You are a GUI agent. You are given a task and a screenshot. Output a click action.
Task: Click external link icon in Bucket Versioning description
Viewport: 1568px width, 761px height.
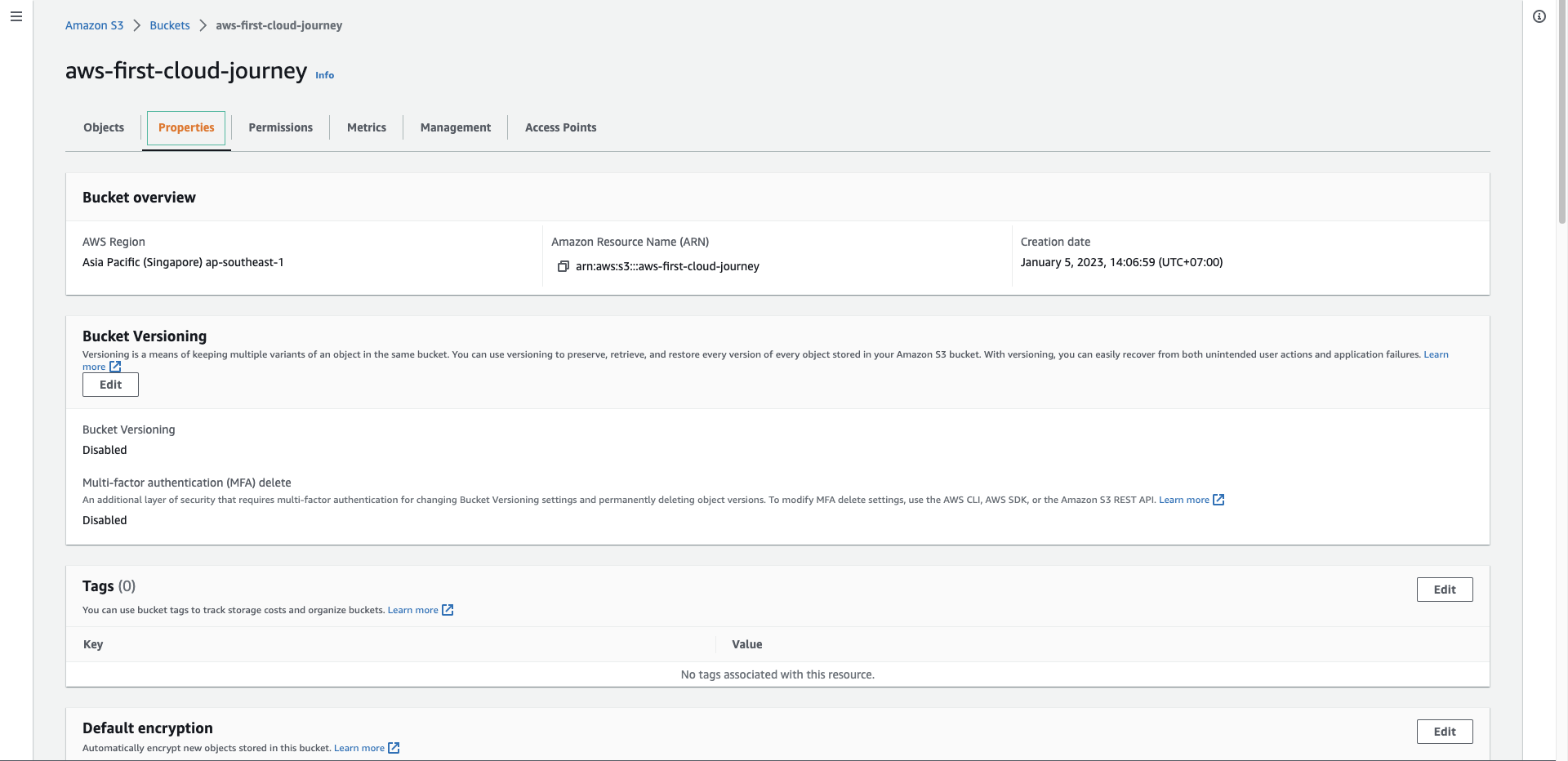coord(115,367)
